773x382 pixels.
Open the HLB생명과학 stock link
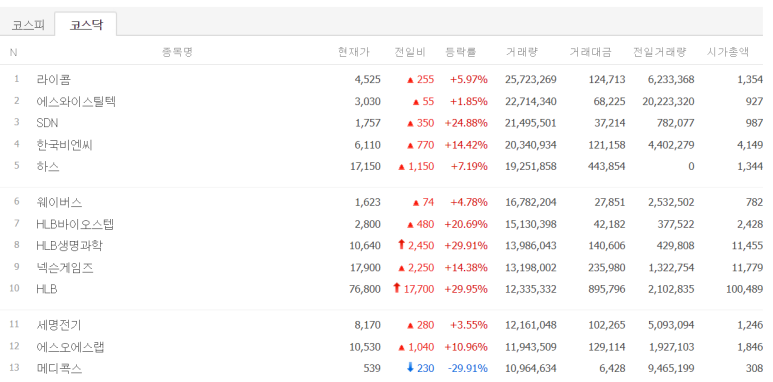coord(70,245)
